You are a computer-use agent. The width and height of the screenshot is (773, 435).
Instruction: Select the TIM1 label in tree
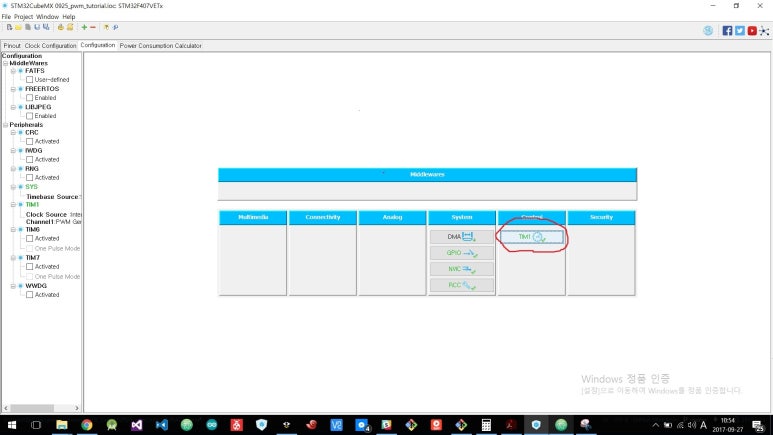[32, 205]
